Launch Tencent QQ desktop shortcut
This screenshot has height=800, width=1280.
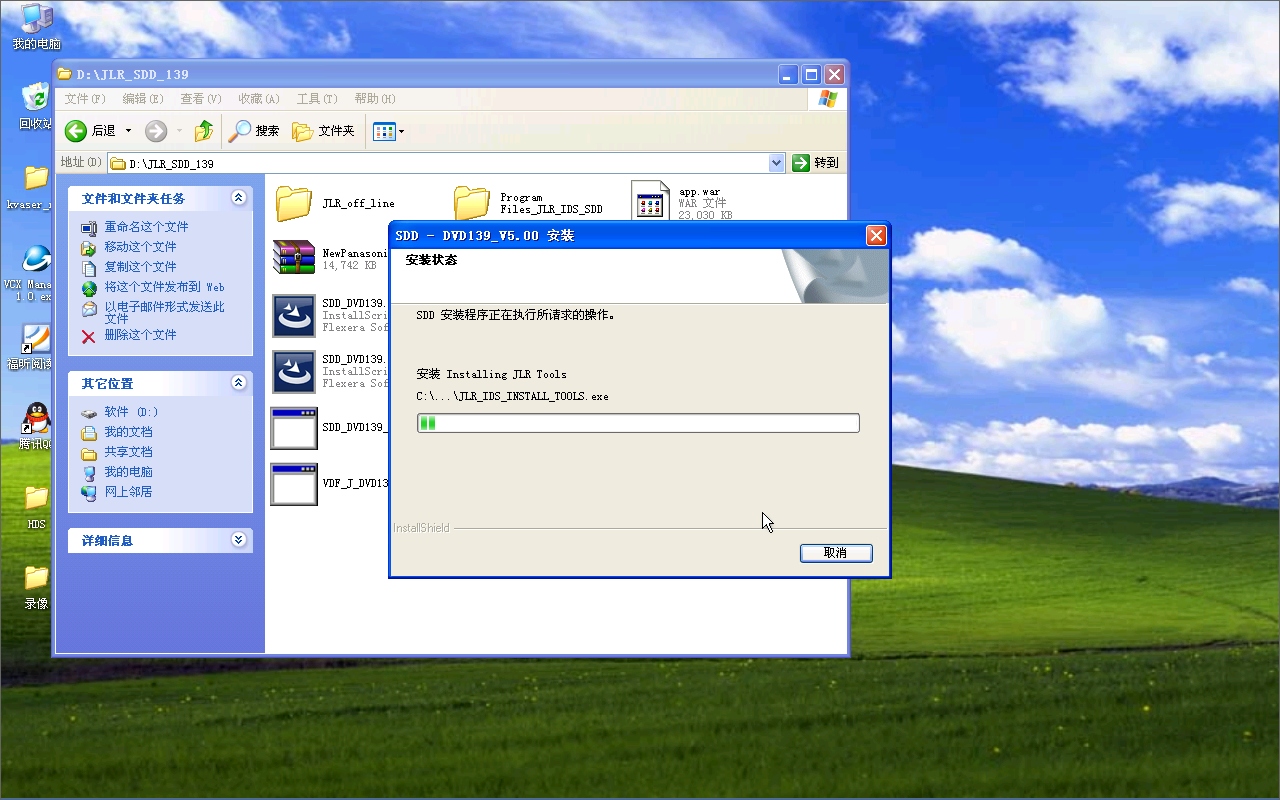[36, 426]
